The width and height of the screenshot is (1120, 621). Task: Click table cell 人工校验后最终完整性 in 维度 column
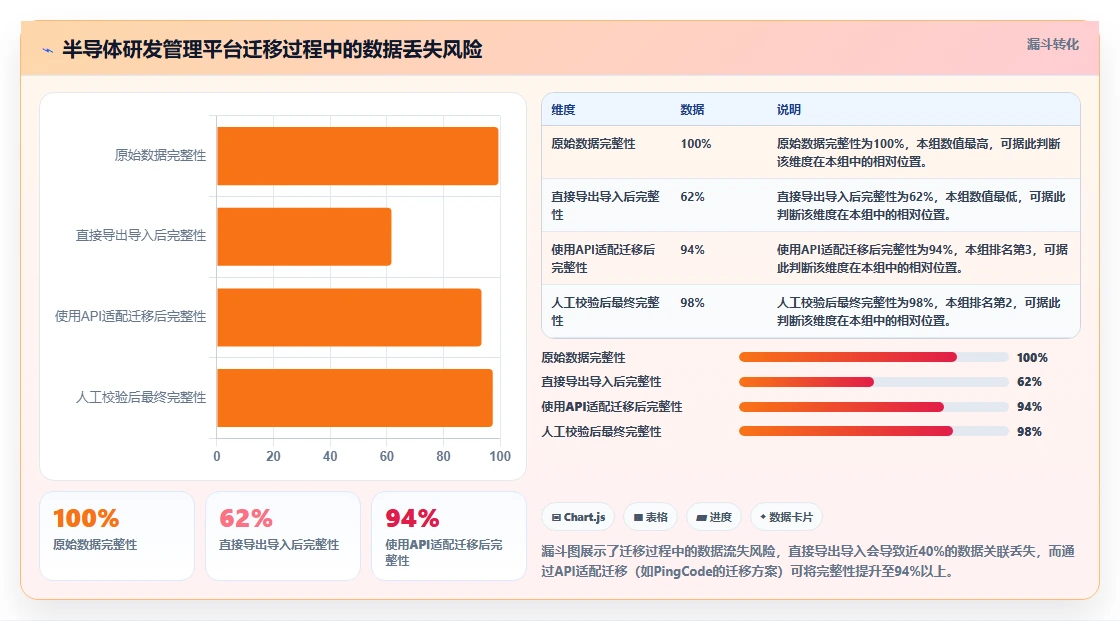606,312
